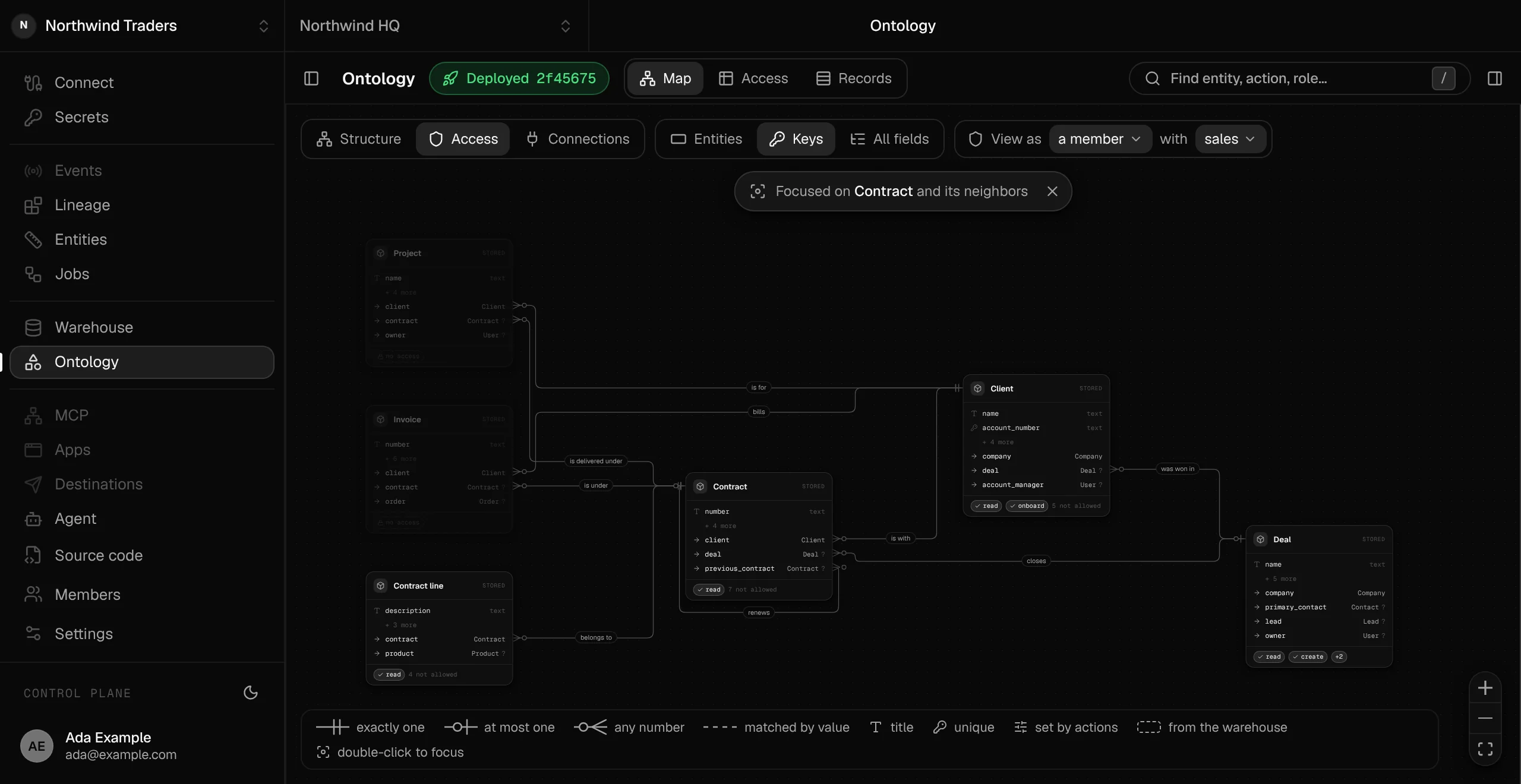The height and width of the screenshot is (784, 1521).
Task: Switch to dark/light mode moon icon
Action: coord(251,693)
